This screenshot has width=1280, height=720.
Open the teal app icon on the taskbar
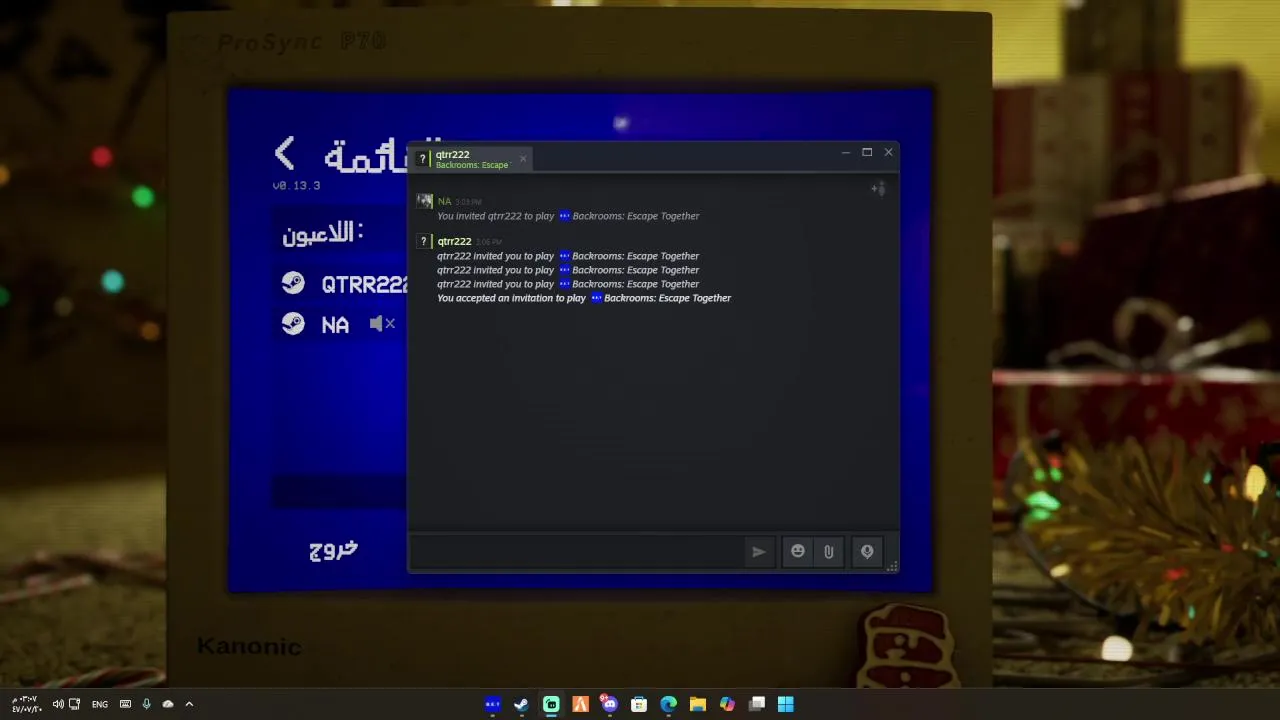click(x=551, y=704)
